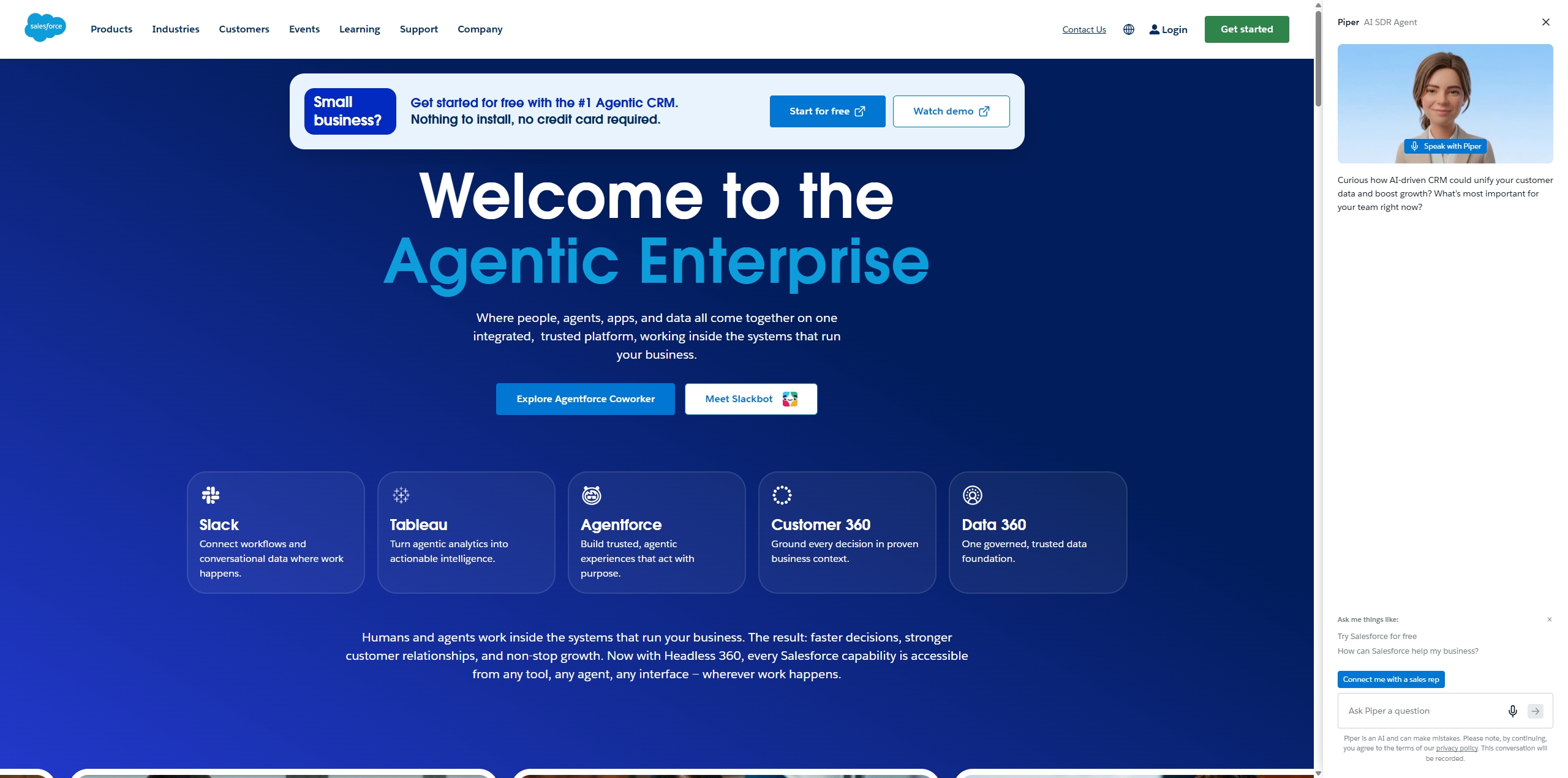Image resolution: width=1568 pixels, height=778 pixels.
Task: Click the microphone icon in Piper input
Action: 1513,711
